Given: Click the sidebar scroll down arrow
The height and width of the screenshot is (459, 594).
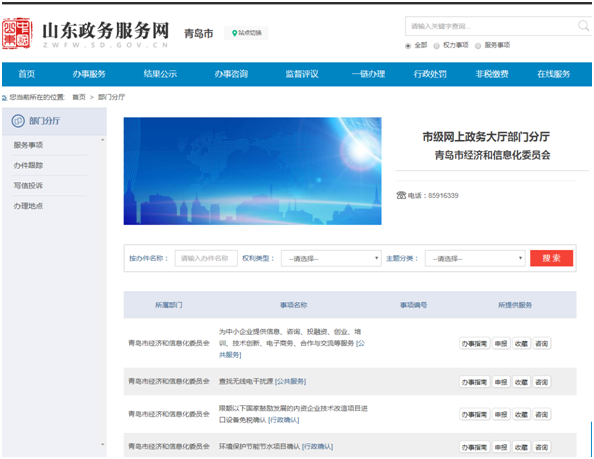Looking at the screenshot, I should [x=102, y=444].
